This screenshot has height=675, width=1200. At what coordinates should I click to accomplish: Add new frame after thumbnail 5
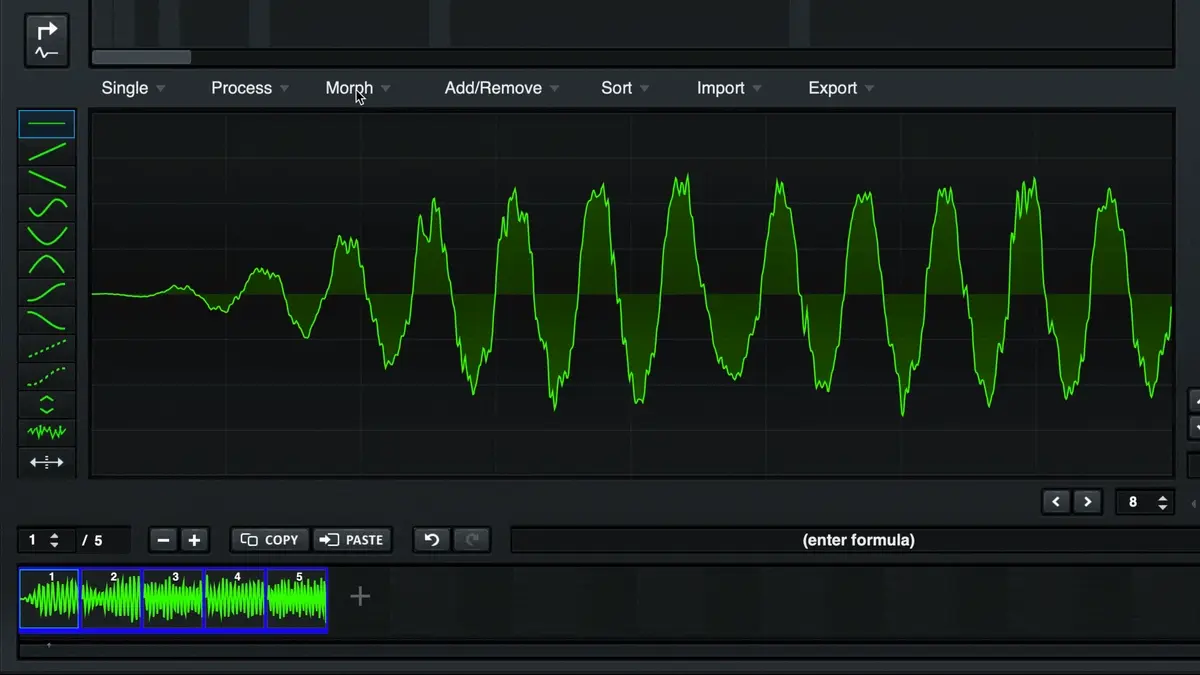click(x=360, y=597)
